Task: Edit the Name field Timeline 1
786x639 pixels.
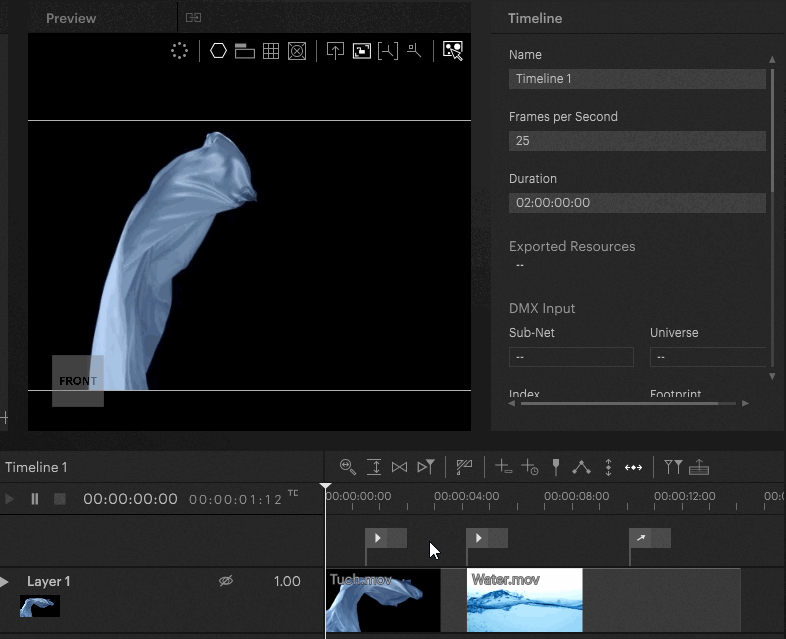Action: pos(637,79)
